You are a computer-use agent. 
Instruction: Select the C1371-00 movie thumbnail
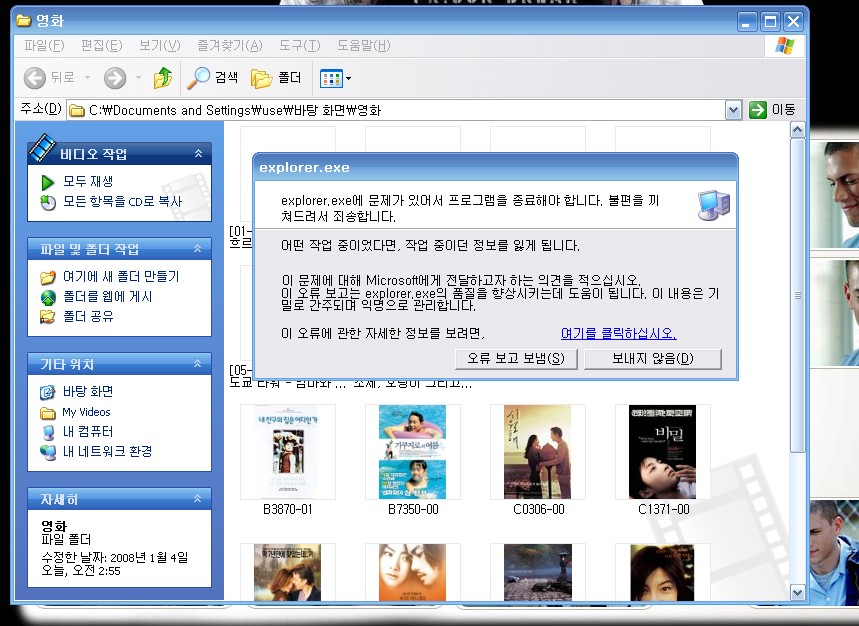coord(662,452)
